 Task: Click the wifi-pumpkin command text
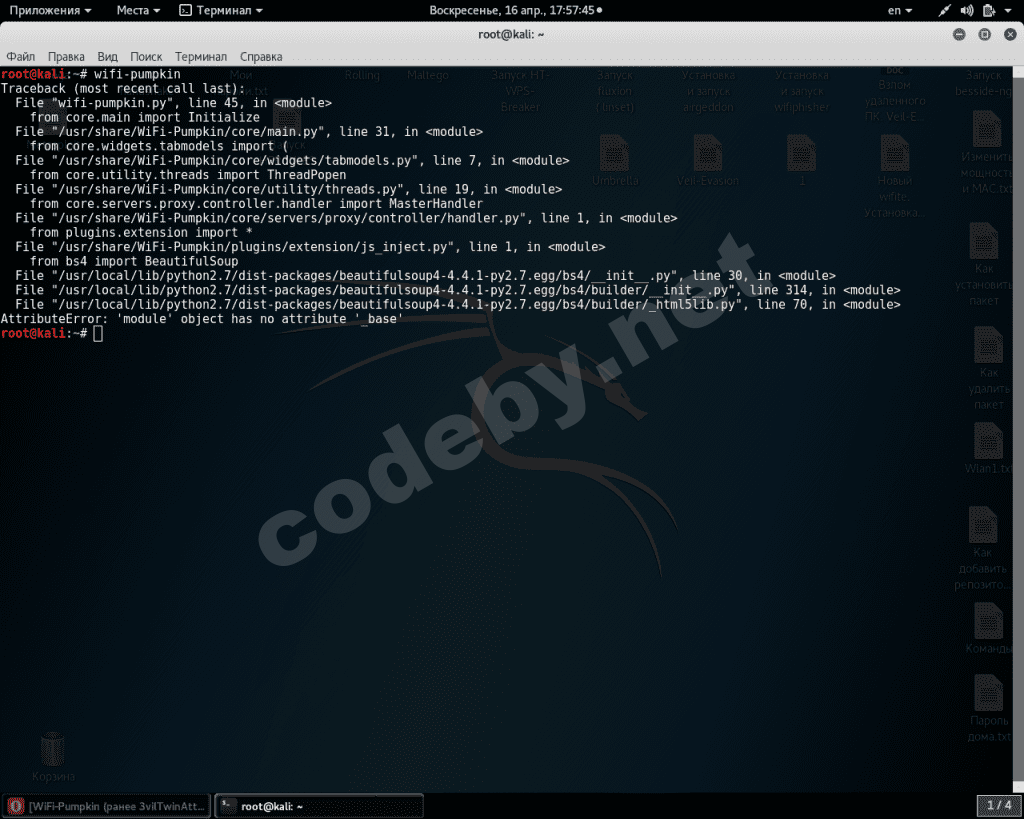tap(137, 74)
